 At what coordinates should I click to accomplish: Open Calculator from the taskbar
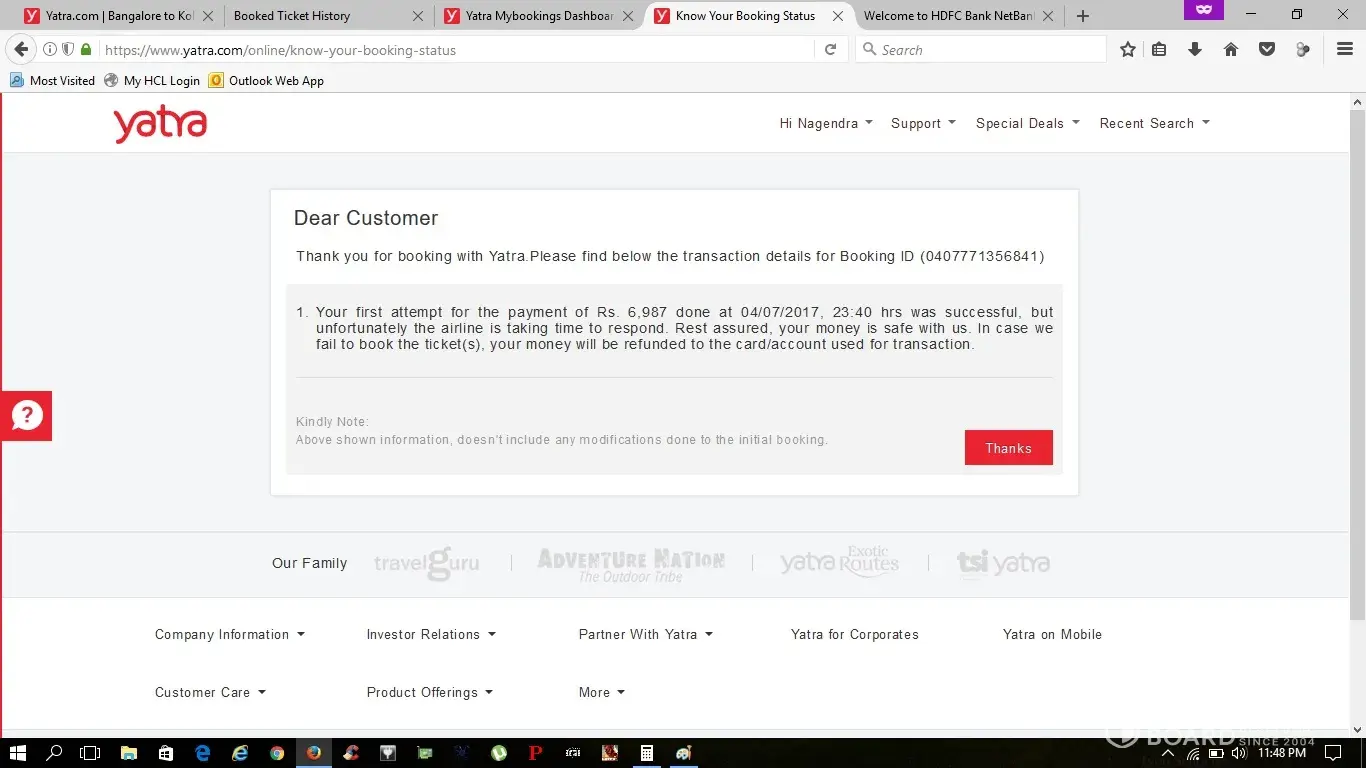click(x=647, y=753)
